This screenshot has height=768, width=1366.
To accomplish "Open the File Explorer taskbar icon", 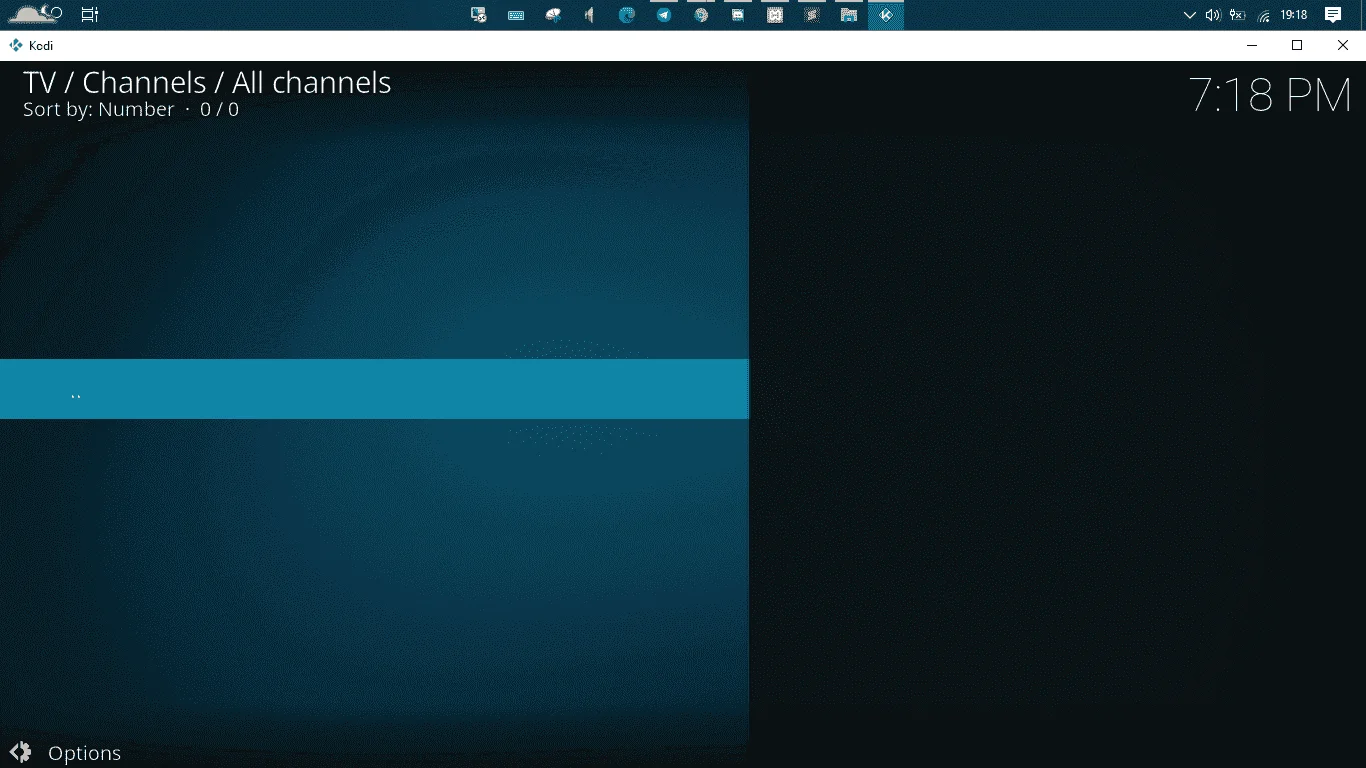I will (849, 15).
